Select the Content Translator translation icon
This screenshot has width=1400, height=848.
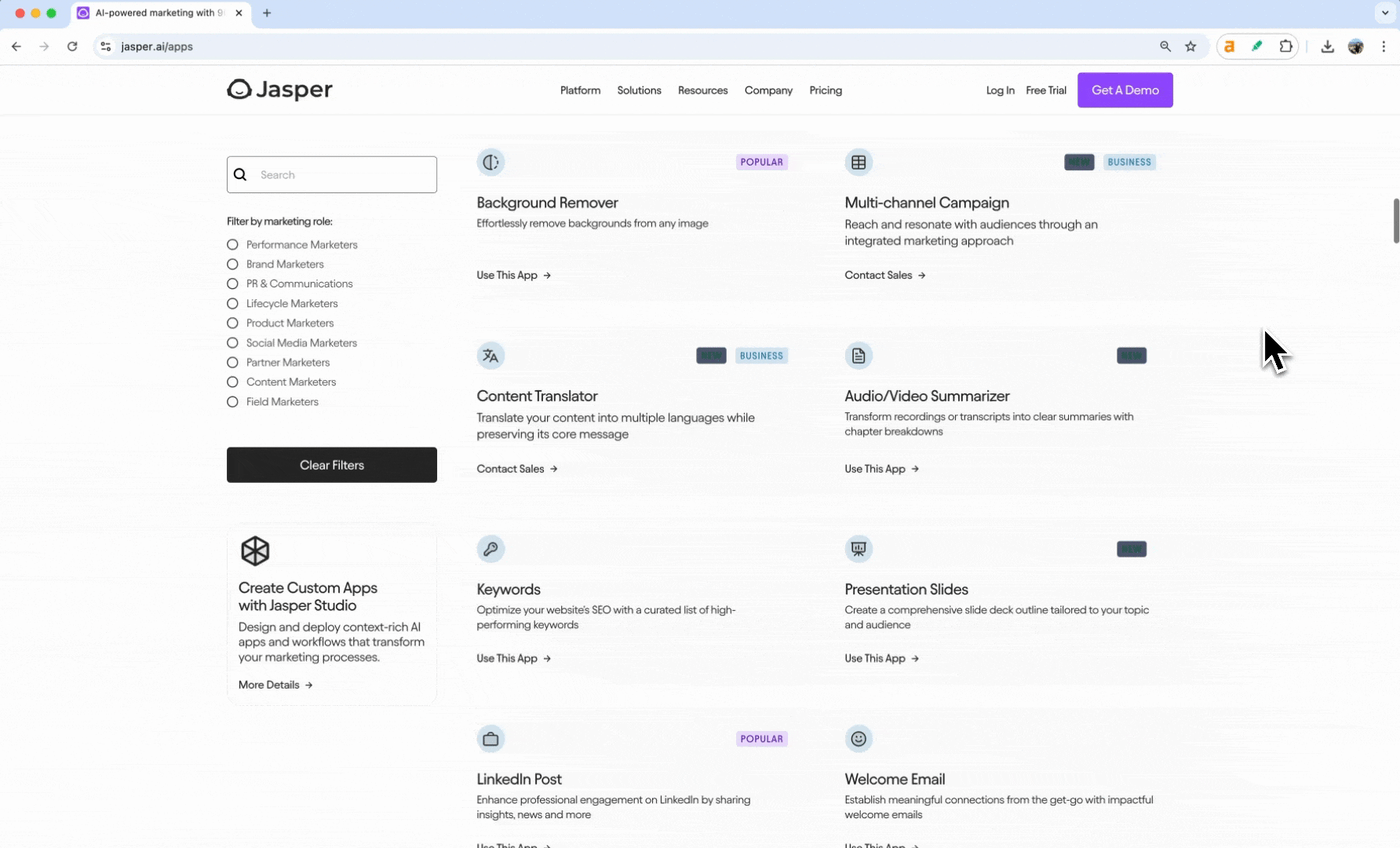490,356
